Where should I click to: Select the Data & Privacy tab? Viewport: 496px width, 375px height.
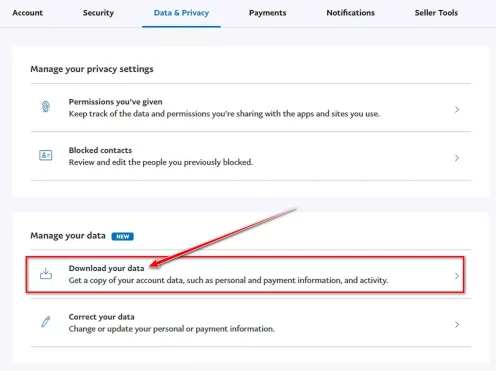coord(181,13)
